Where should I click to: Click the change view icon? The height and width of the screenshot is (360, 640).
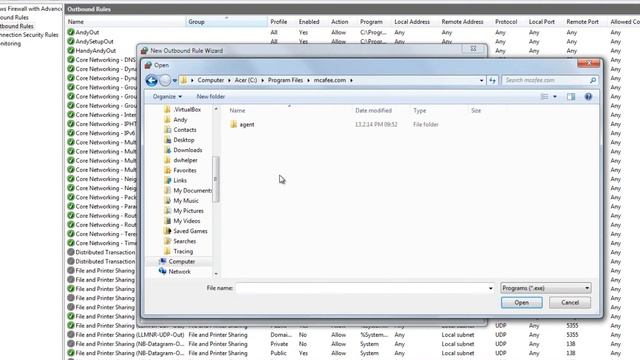pyautogui.click(x=544, y=97)
